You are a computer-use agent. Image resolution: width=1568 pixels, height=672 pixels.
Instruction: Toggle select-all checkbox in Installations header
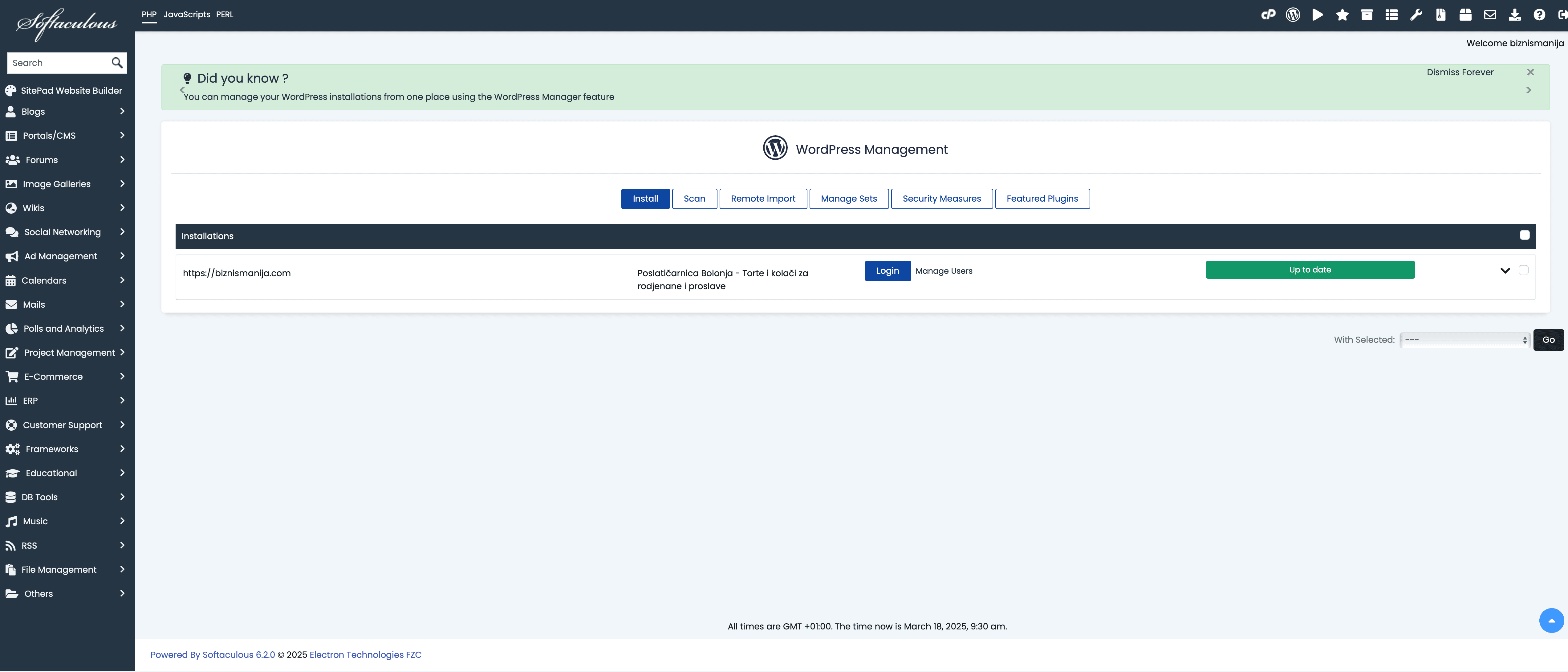click(1524, 235)
